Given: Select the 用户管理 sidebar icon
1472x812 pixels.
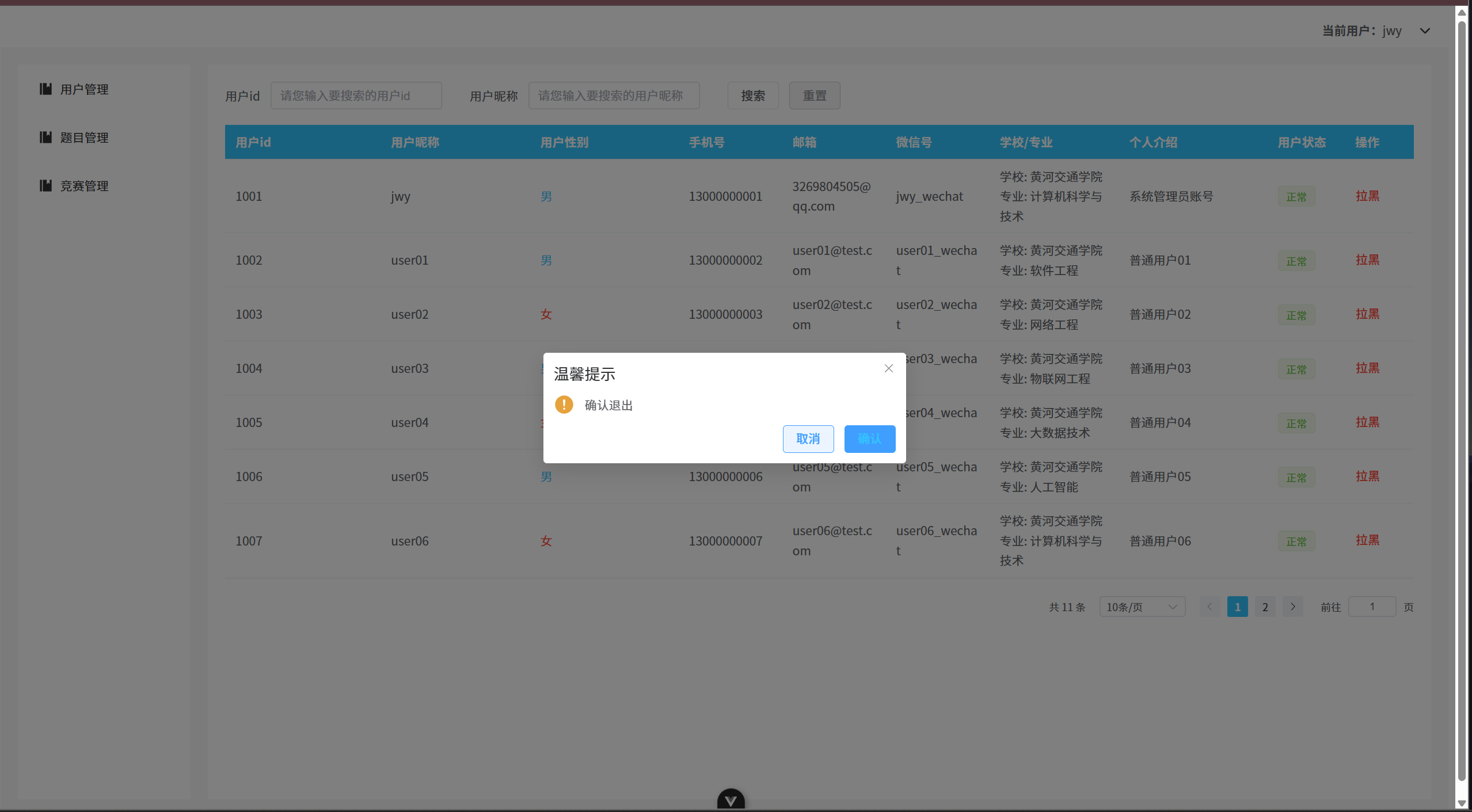Looking at the screenshot, I should (x=45, y=89).
